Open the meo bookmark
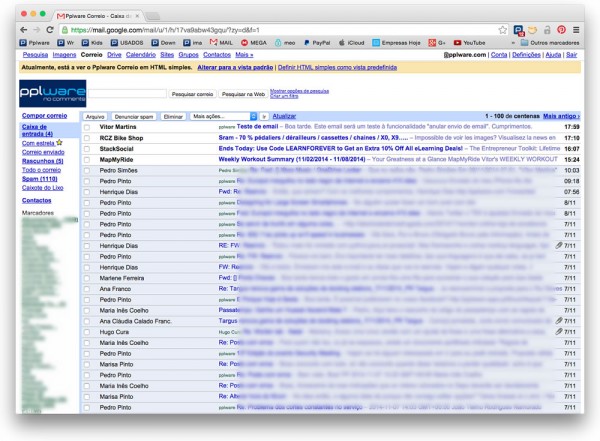This screenshot has width=600, height=441. pyautogui.click(x=285, y=43)
